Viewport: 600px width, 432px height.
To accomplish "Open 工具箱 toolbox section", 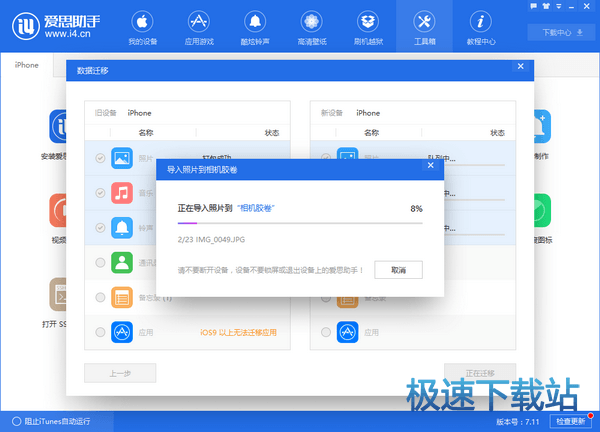I will [424, 28].
